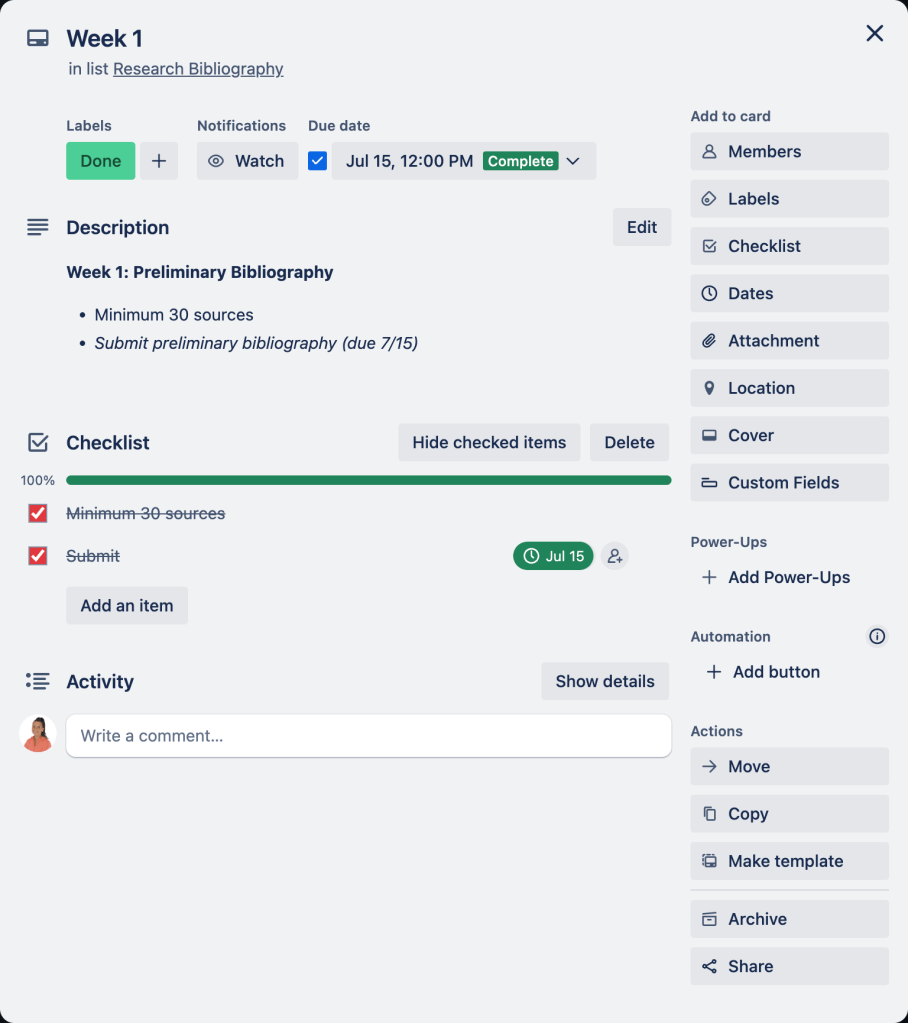Select Dates from Add to card menu
The width and height of the screenshot is (908, 1023).
pyautogui.click(x=789, y=294)
